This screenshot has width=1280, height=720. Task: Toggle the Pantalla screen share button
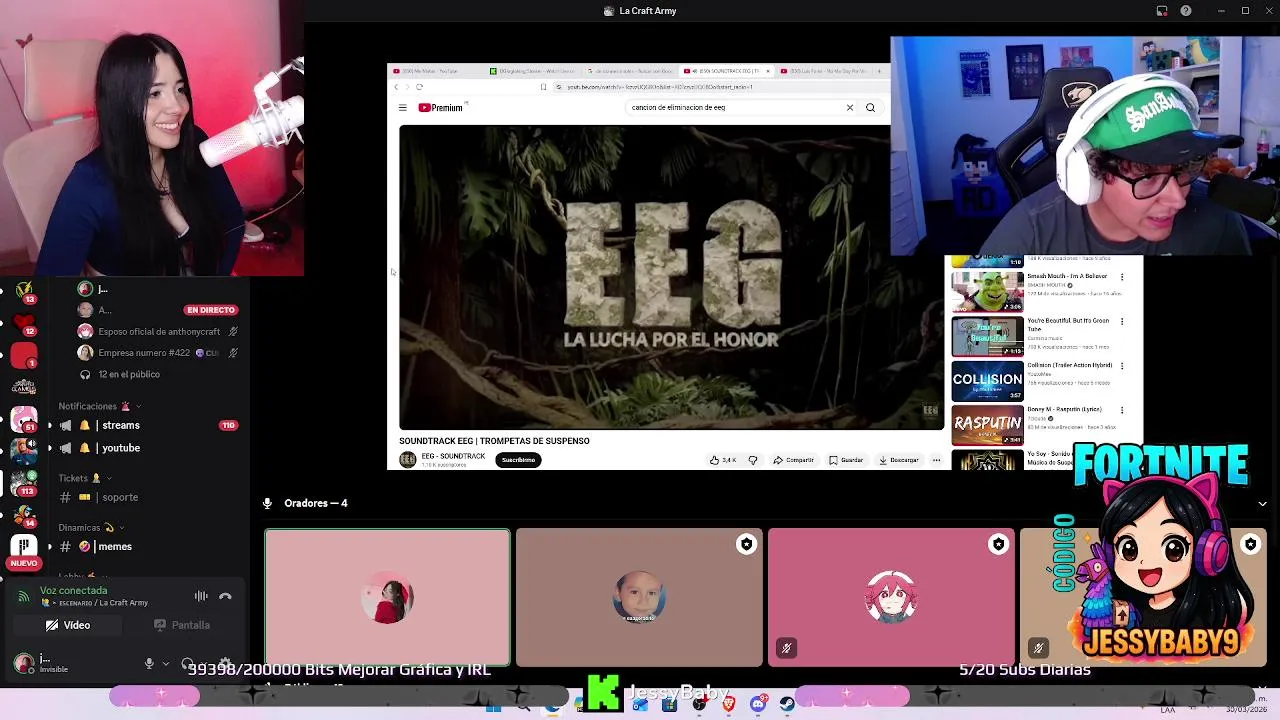click(182, 625)
